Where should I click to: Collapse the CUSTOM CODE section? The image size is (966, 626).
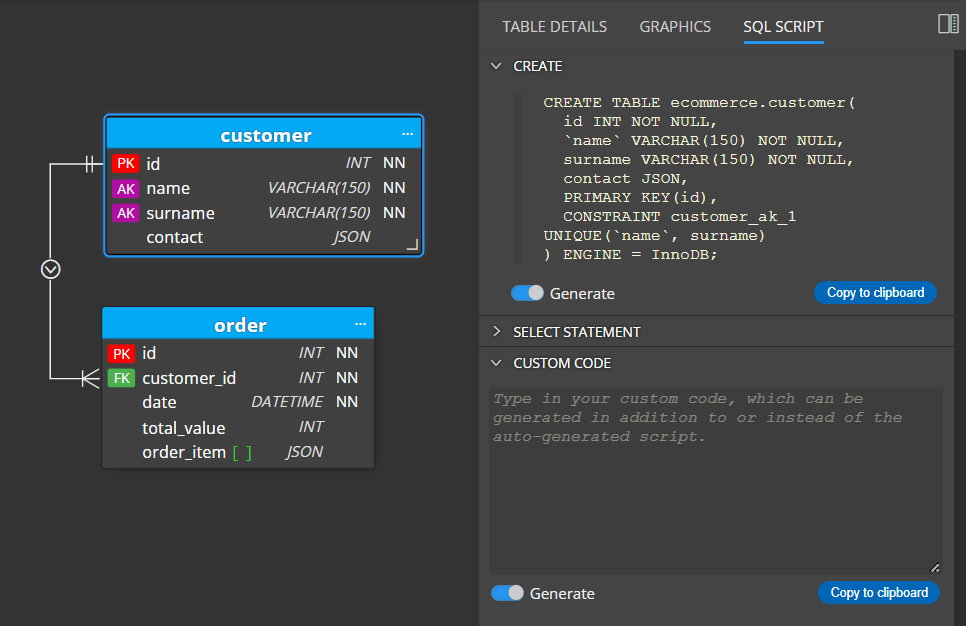click(x=497, y=363)
